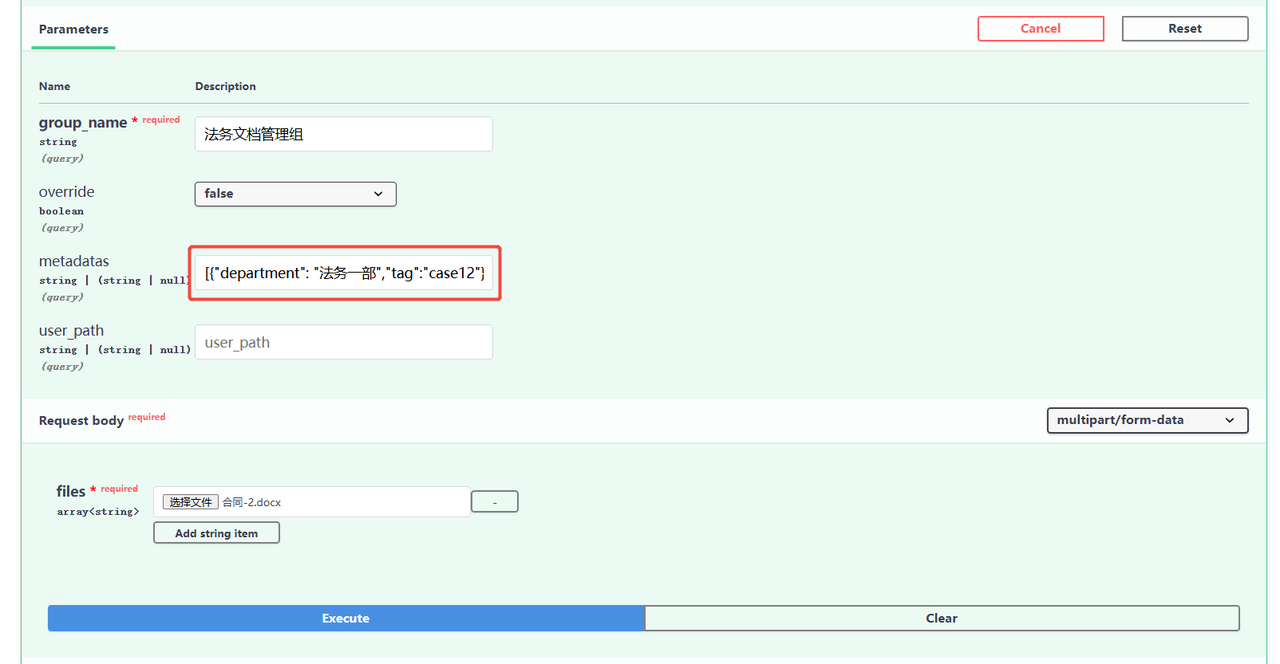Click the Reset button
Viewport: 1280px width, 664px height.
pyautogui.click(x=1185, y=29)
